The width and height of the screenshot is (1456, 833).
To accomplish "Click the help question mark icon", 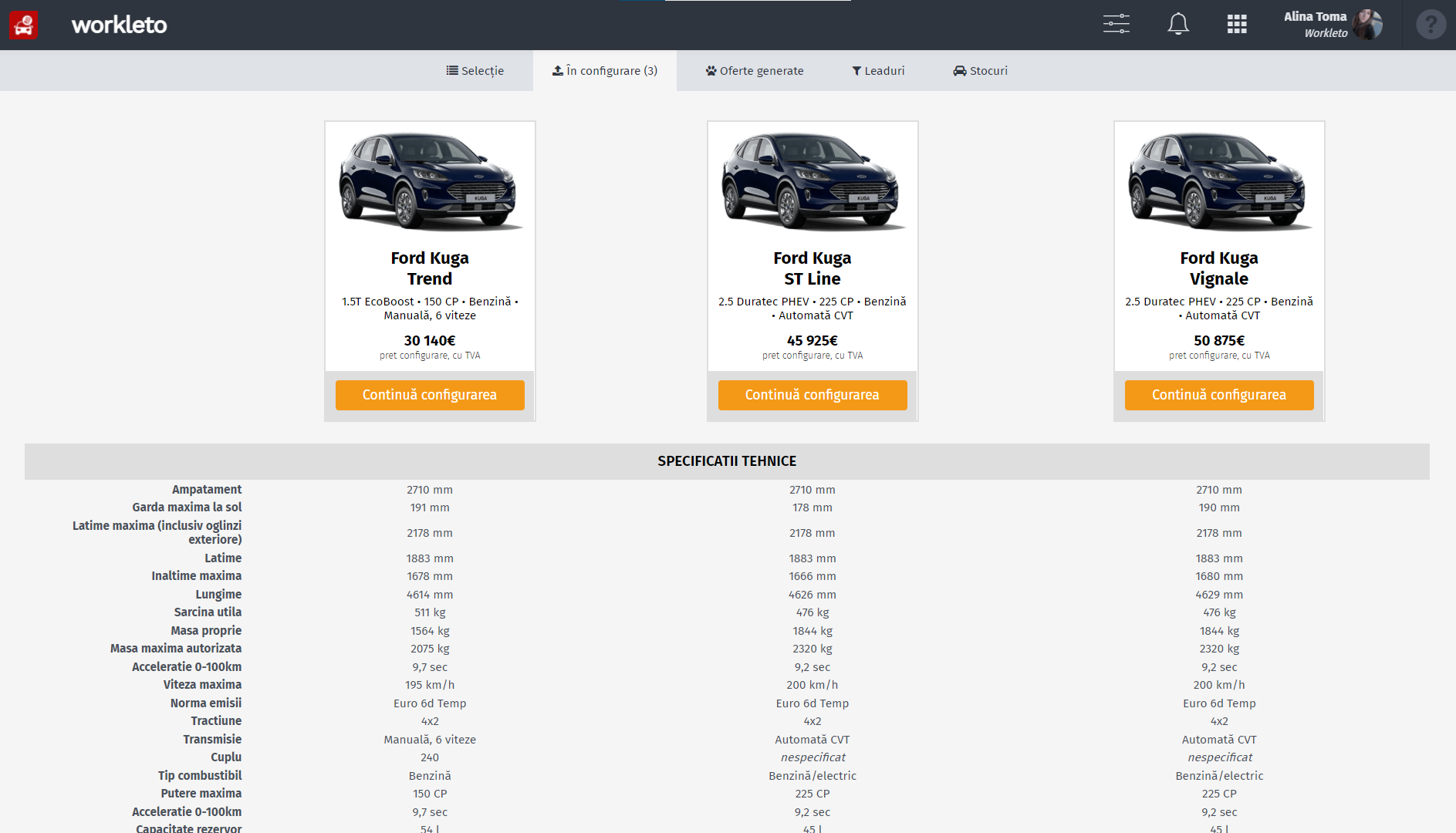I will click(x=1431, y=25).
